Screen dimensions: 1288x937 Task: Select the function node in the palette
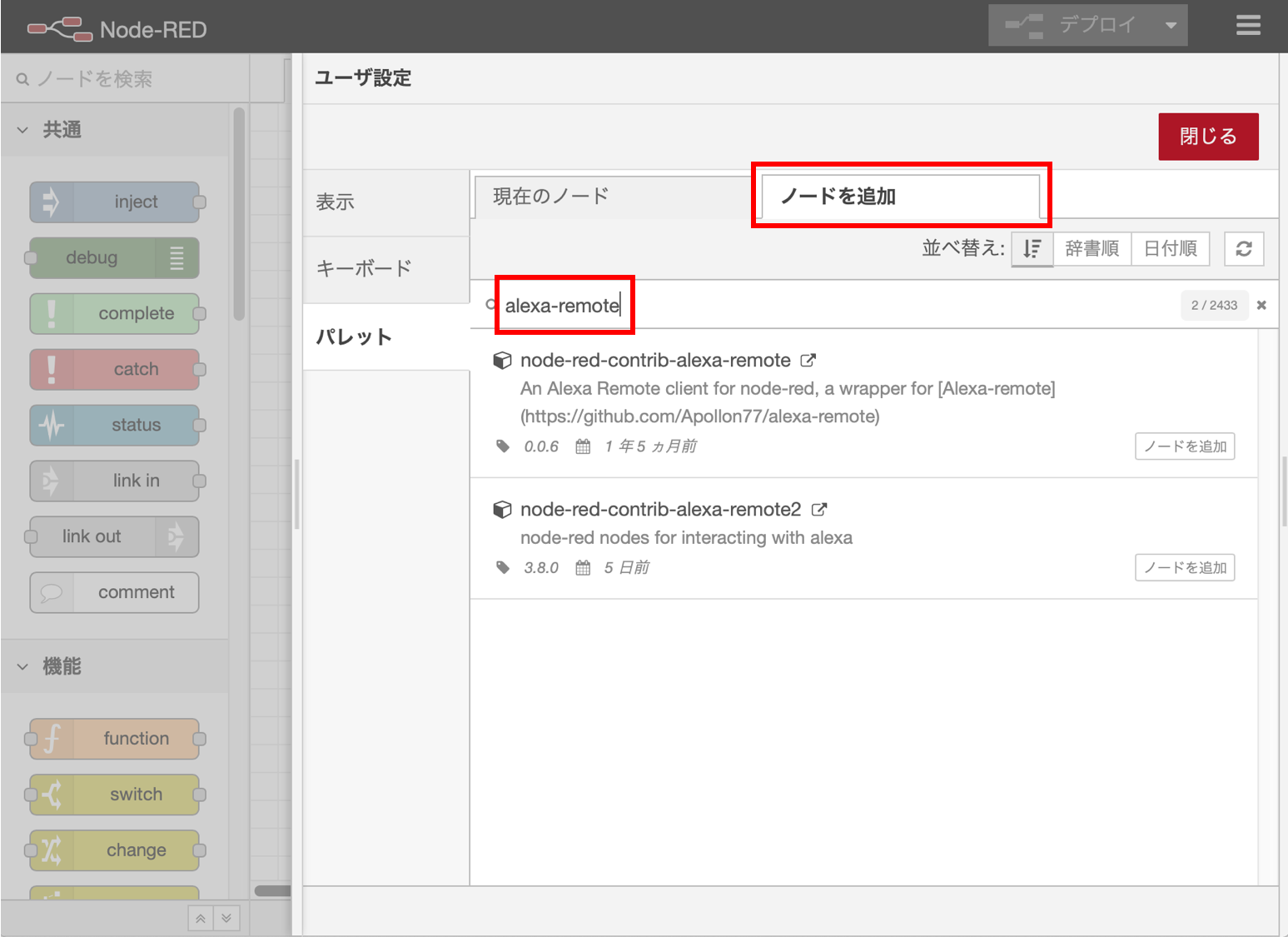point(114,738)
